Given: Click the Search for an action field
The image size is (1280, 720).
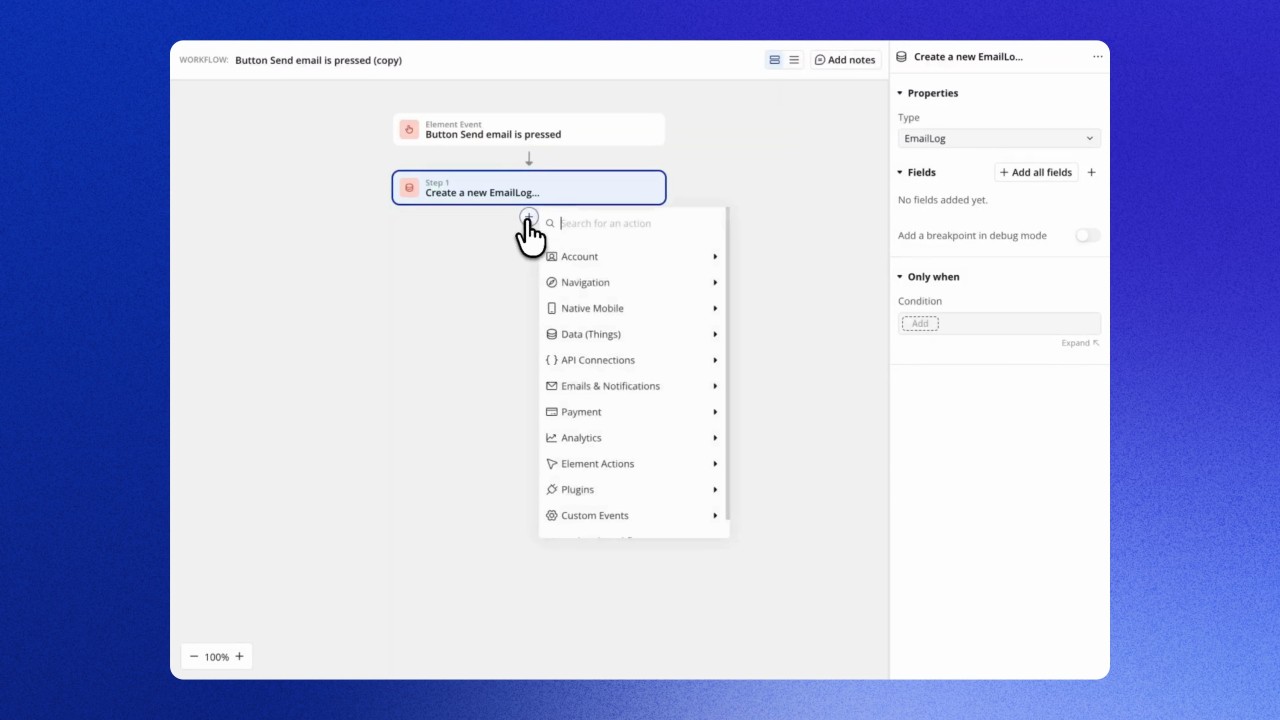Looking at the screenshot, I should pos(638,223).
